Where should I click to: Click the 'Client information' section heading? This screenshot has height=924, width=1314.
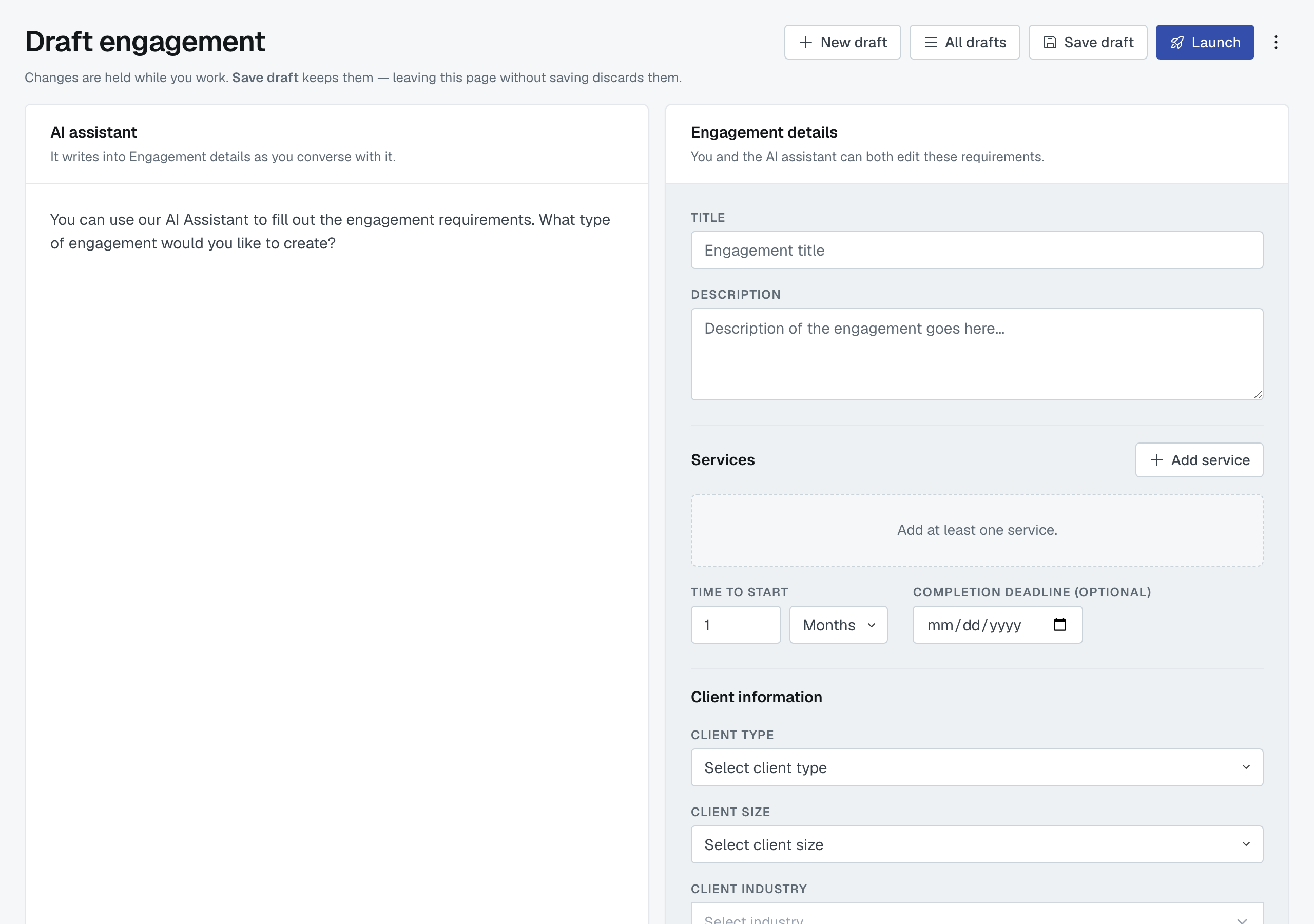tap(756, 697)
